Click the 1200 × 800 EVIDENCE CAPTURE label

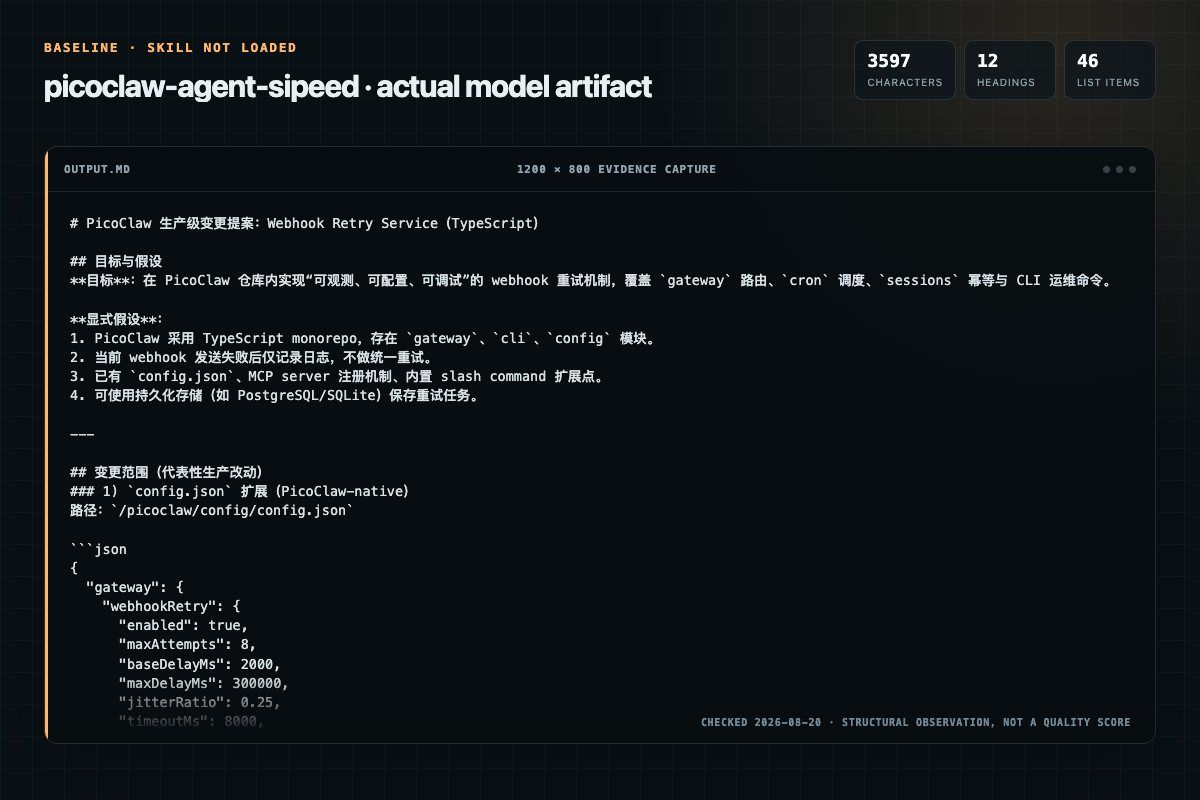616,170
